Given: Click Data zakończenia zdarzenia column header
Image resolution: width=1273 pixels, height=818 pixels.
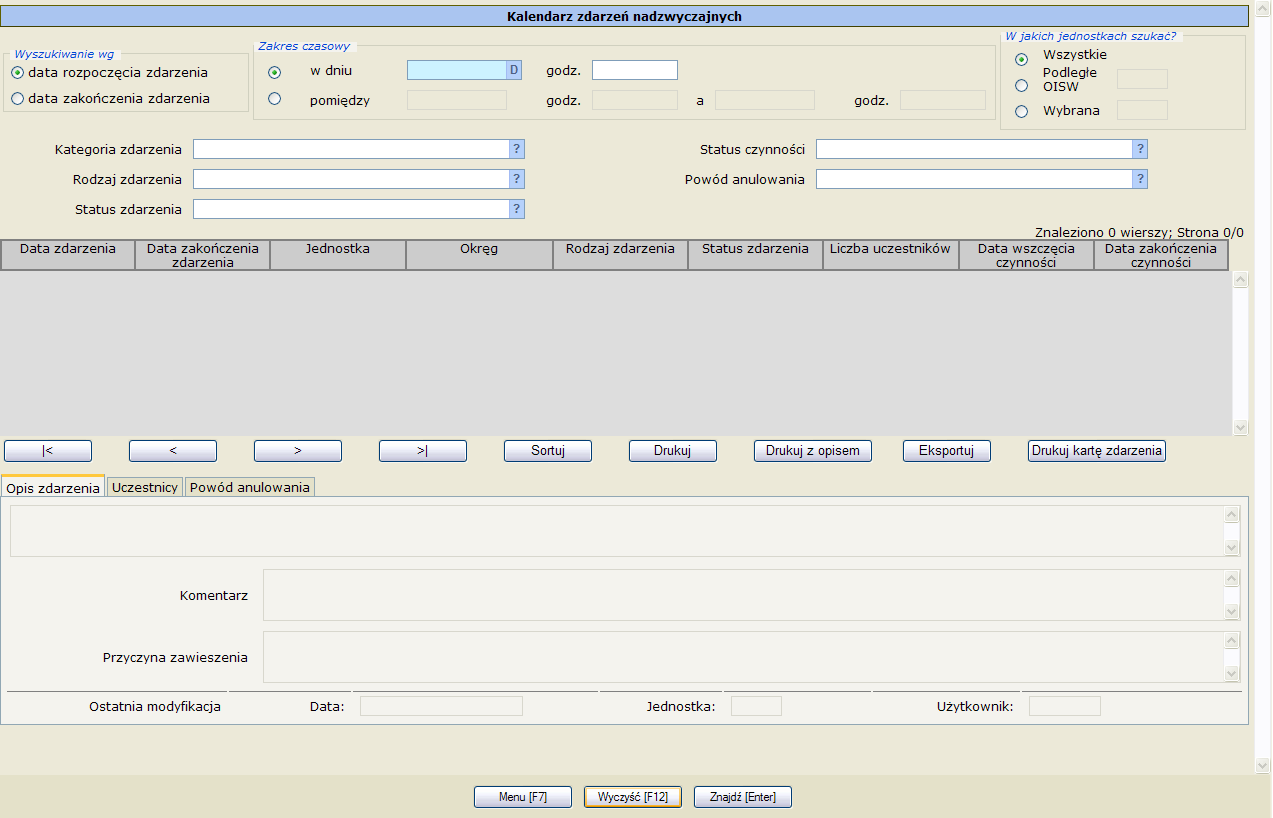Looking at the screenshot, I should (203, 255).
